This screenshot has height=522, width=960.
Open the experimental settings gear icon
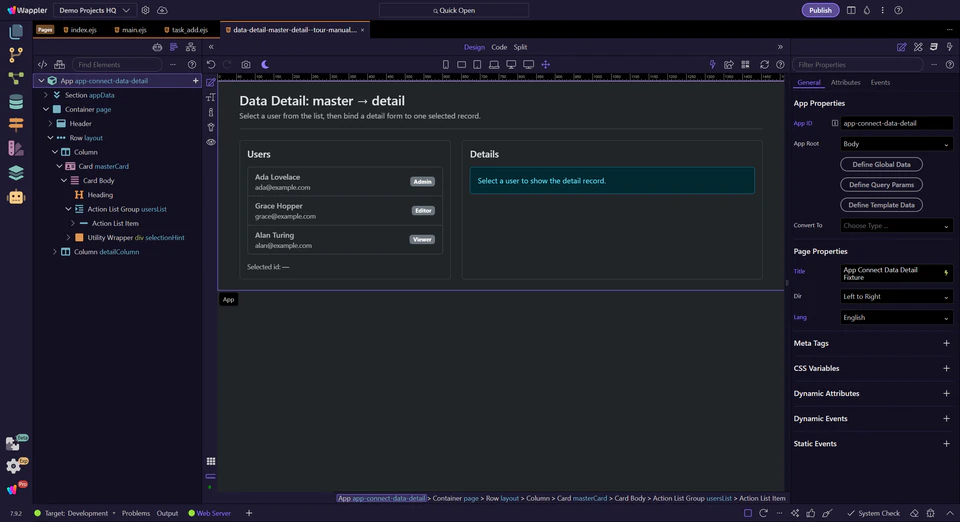[x=13, y=466]
